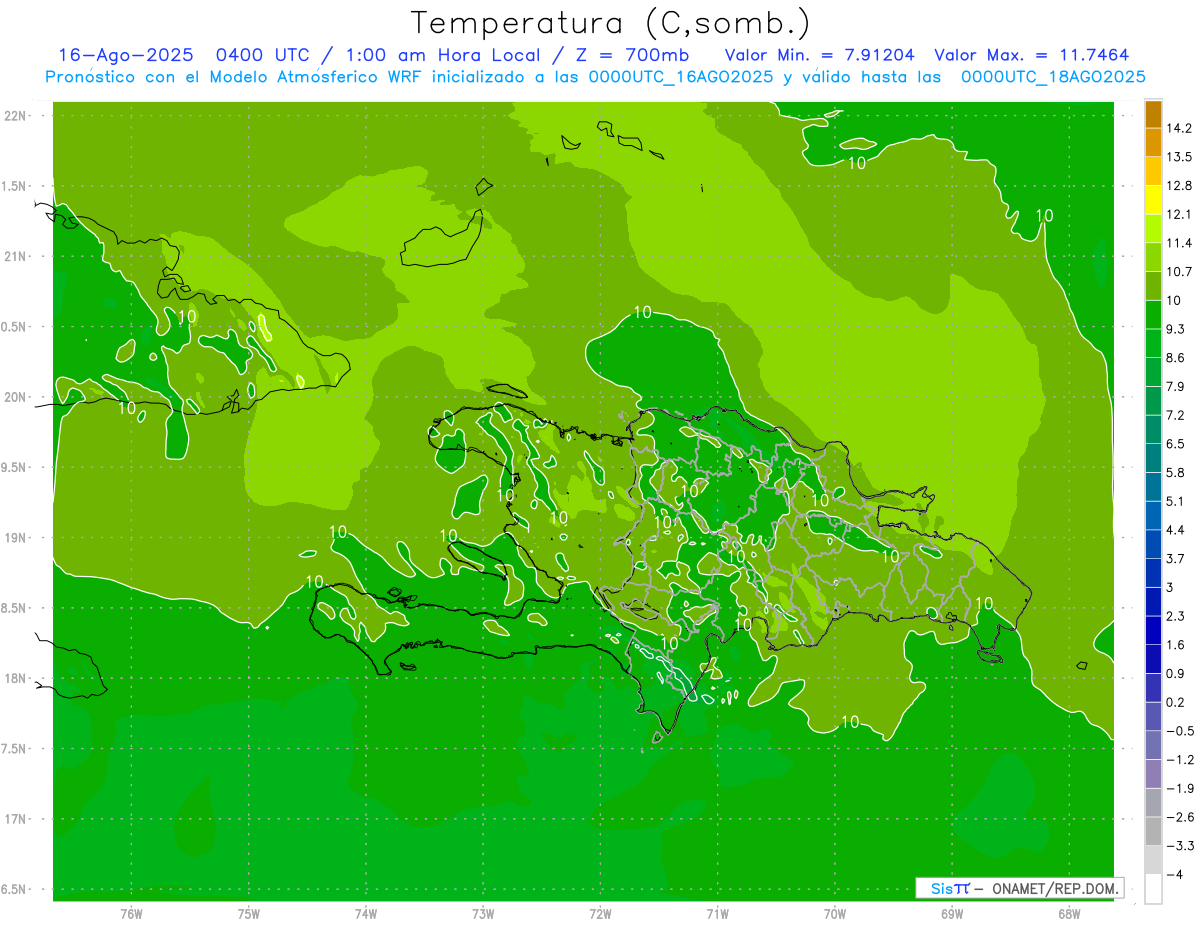Image resolution: width=1200 pixels, height=927 pixels.
Task: Click legend value "2.3"
Action: point(1176,616)
